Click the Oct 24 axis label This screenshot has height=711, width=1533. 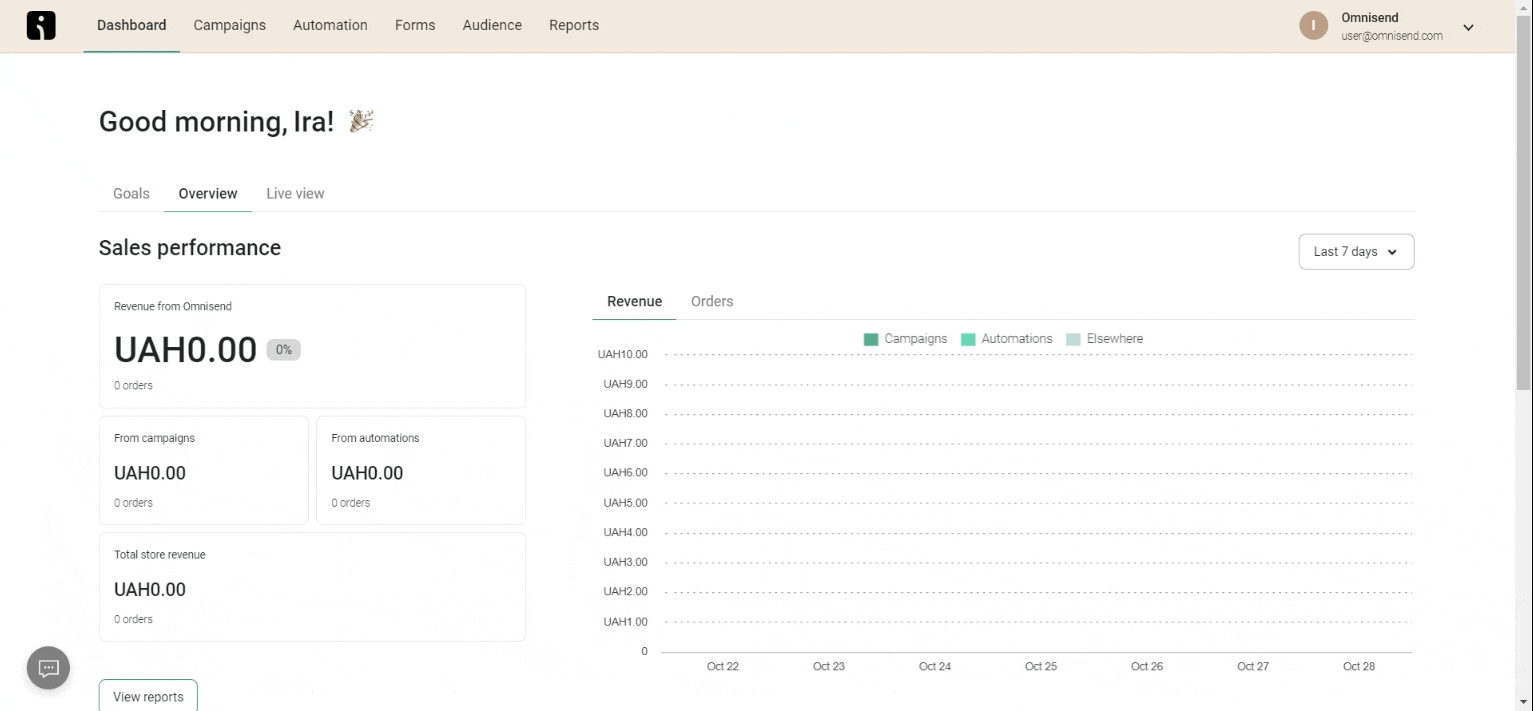coord(934,667)
